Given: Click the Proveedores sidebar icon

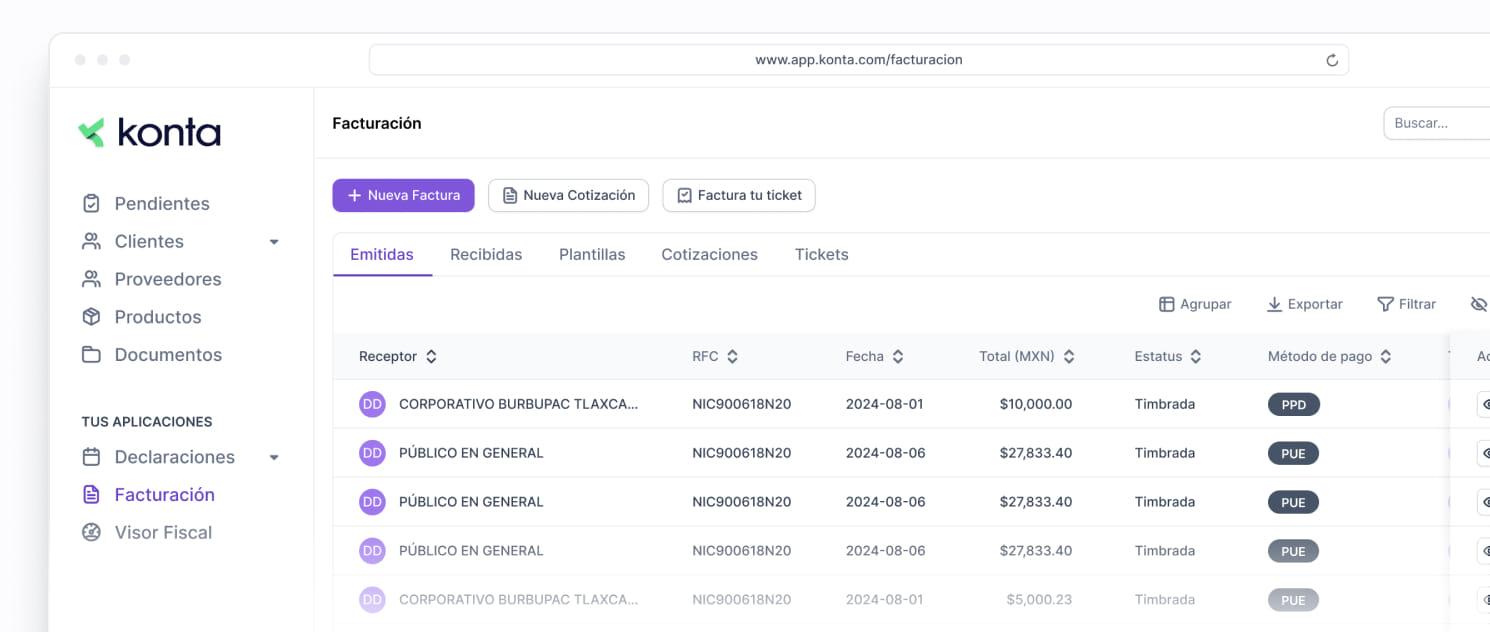Looking at the screenshot, I should click(91, 279).
